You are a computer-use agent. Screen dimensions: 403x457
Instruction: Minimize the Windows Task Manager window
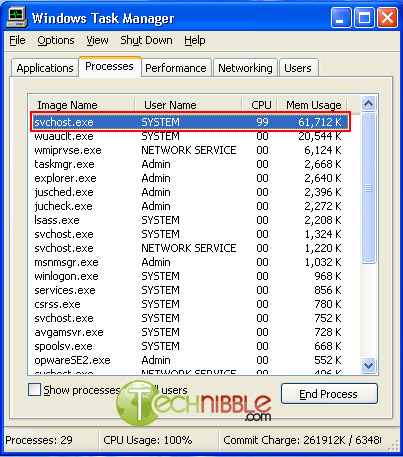click(341, 18)
